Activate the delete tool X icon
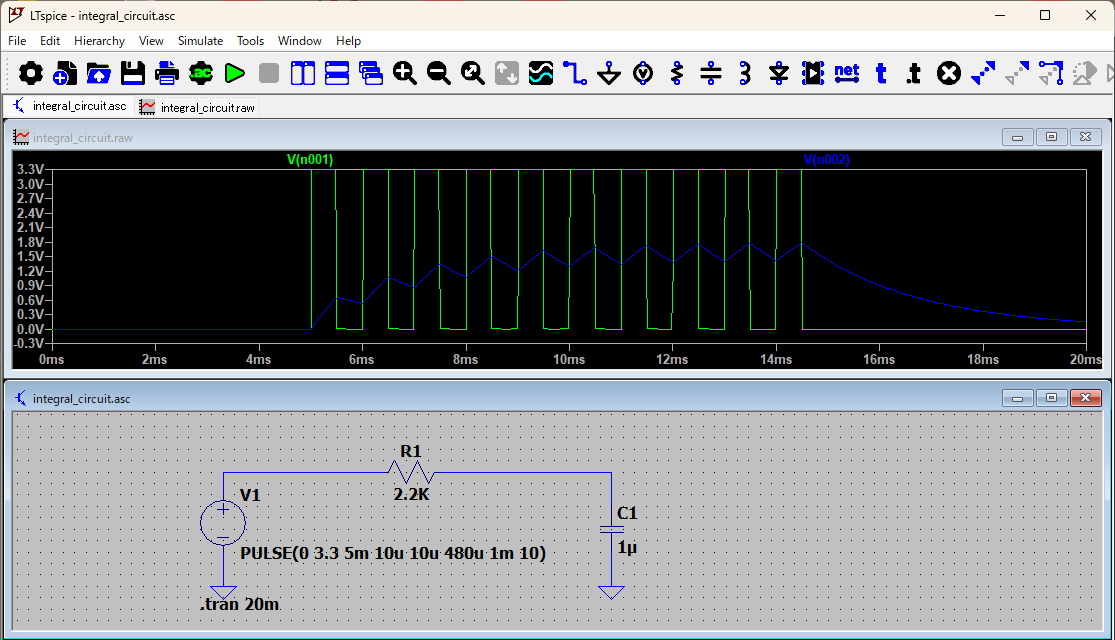Screen dimensions: 1115x640 [x=948, y=73]
